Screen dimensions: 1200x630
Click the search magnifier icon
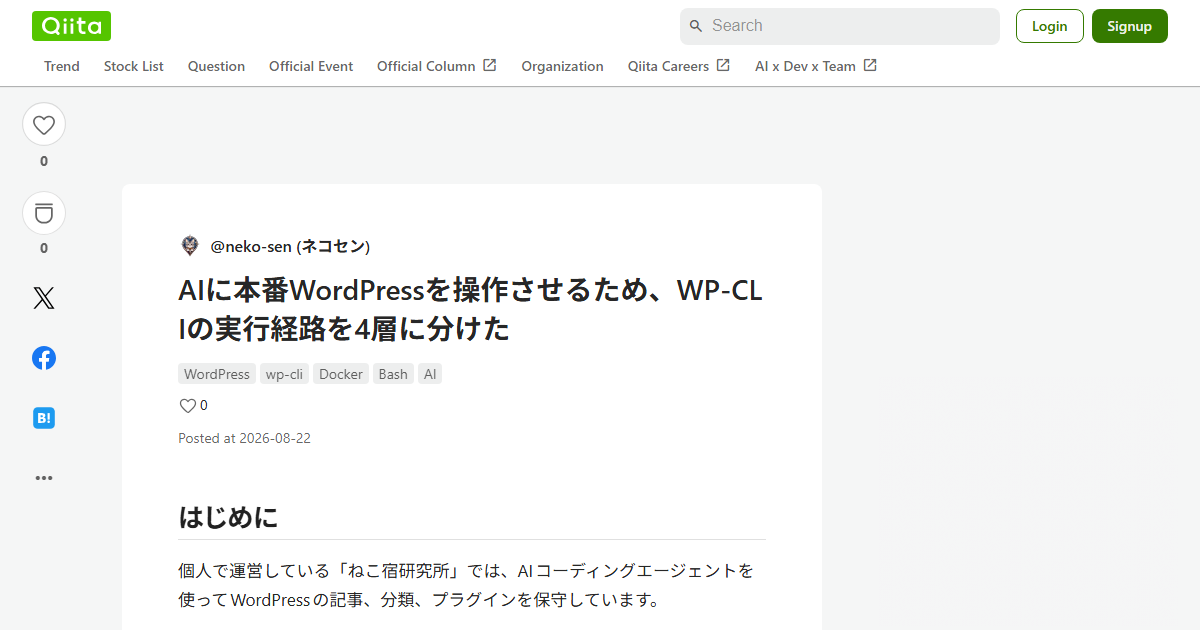pyautogui.click(x=696, y=26)
